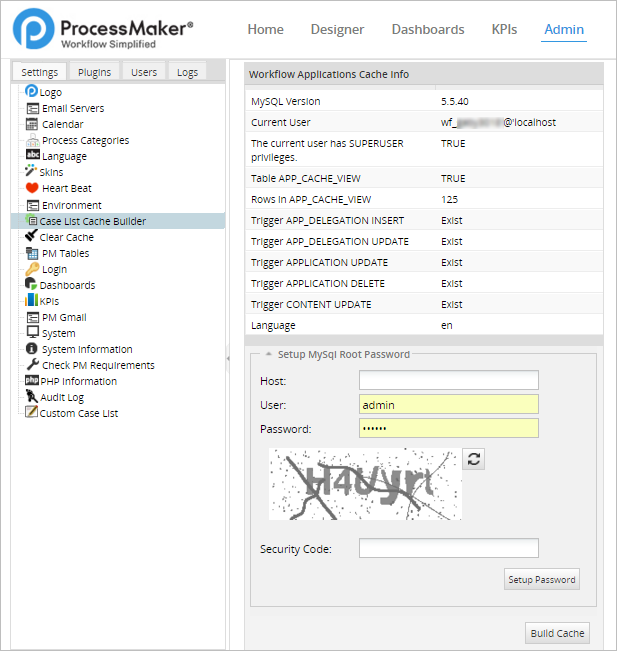Image resolution: width=617 pixels, height=651 pixels.
Task: Click the Skins palette icon
Action: [32, 172]
